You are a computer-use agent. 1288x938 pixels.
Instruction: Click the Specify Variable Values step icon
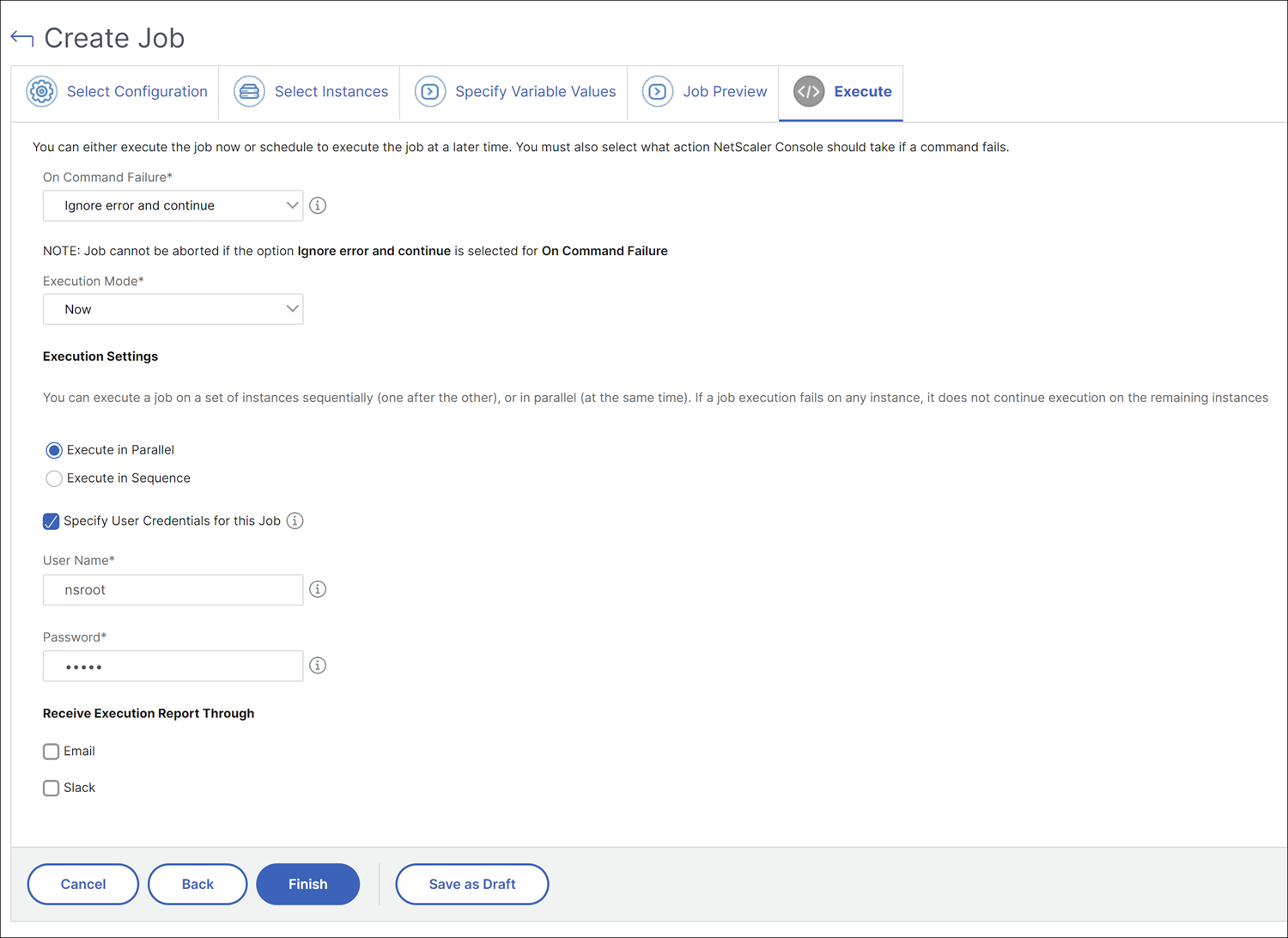[x=430, y=91]
